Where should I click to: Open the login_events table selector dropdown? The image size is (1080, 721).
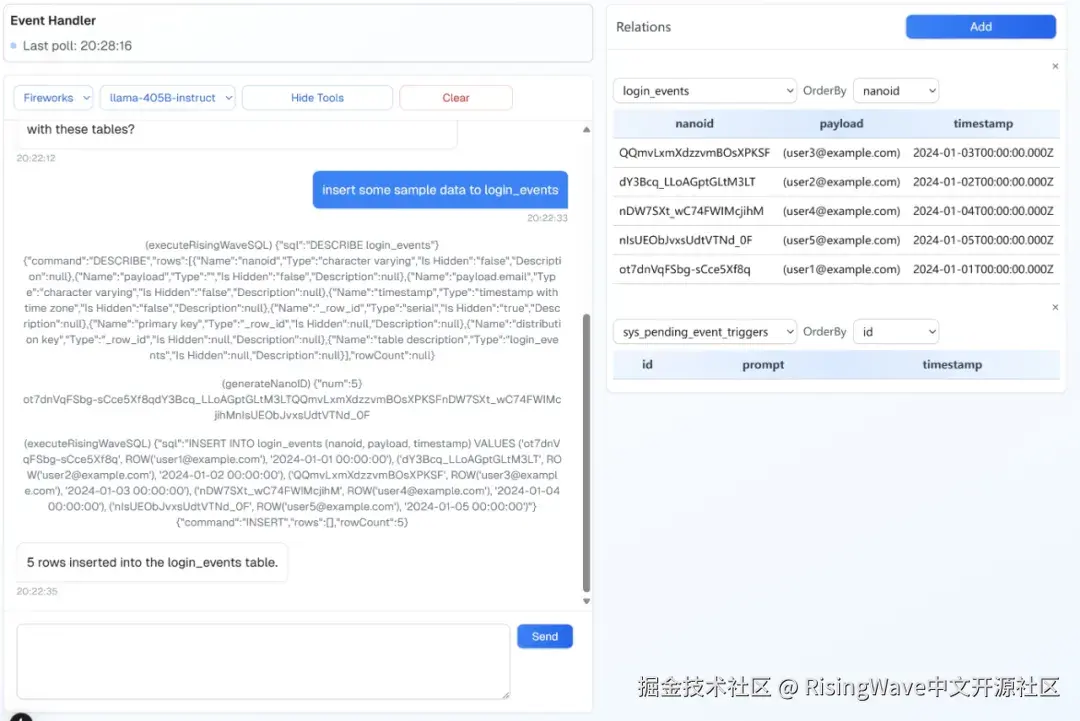704,90
